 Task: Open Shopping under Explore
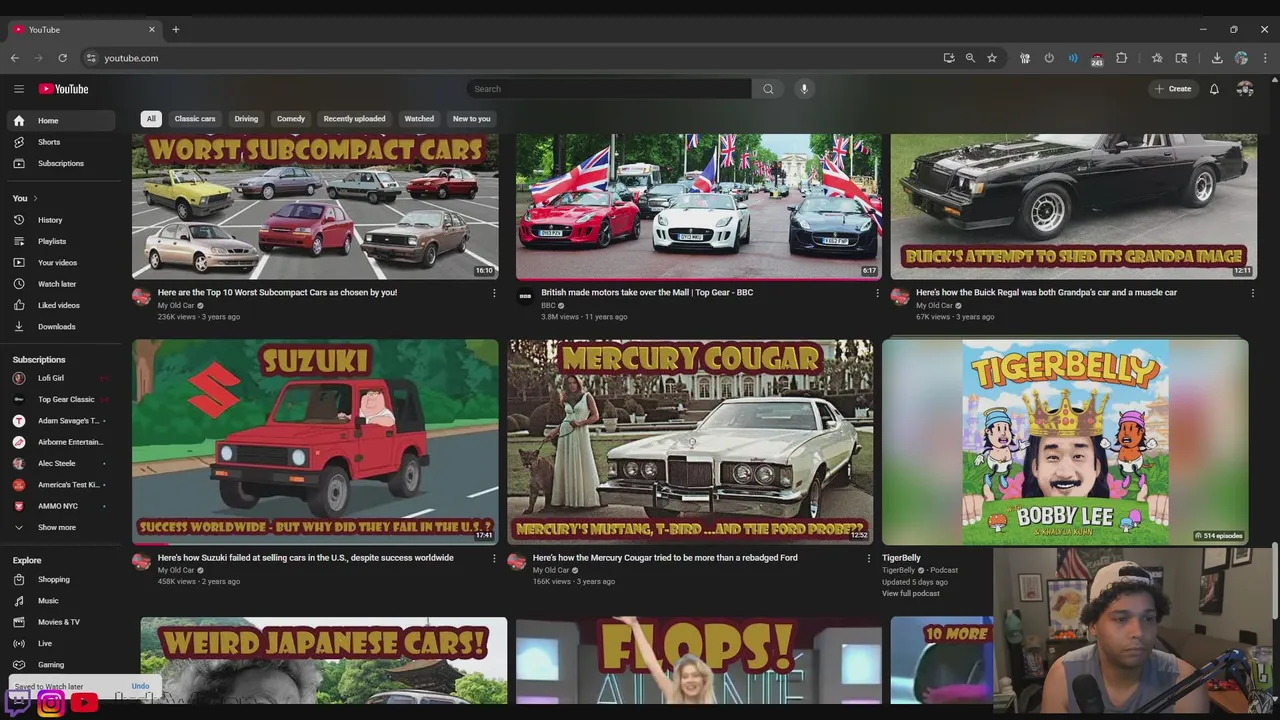click(x=62, y=579)
